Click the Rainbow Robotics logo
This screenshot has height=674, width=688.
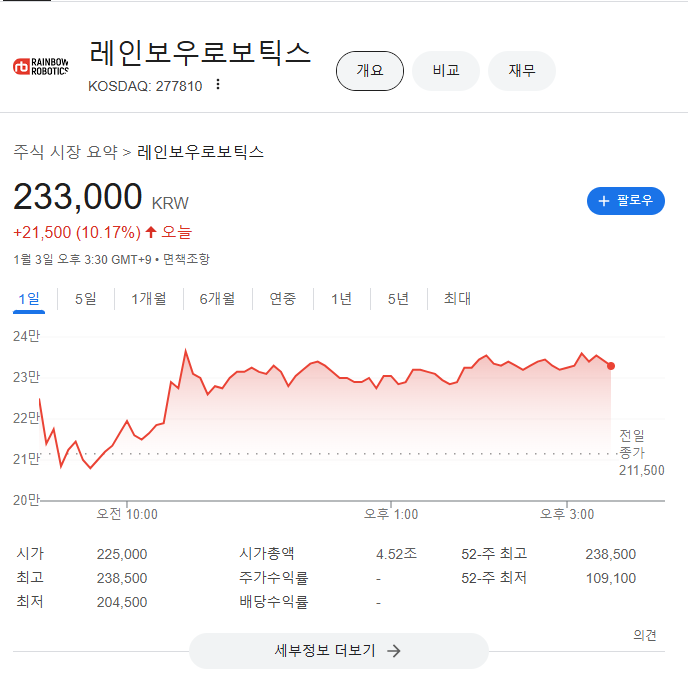[41, 67]
